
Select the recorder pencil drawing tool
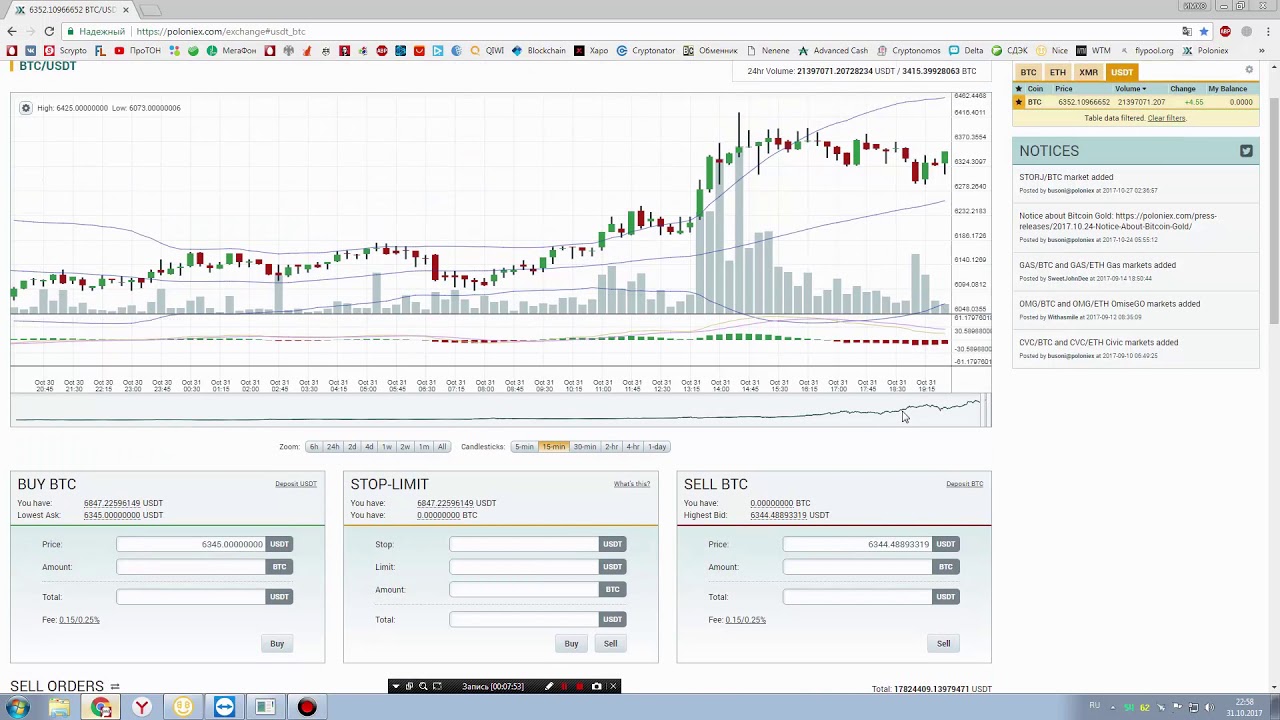click(548, 686)
